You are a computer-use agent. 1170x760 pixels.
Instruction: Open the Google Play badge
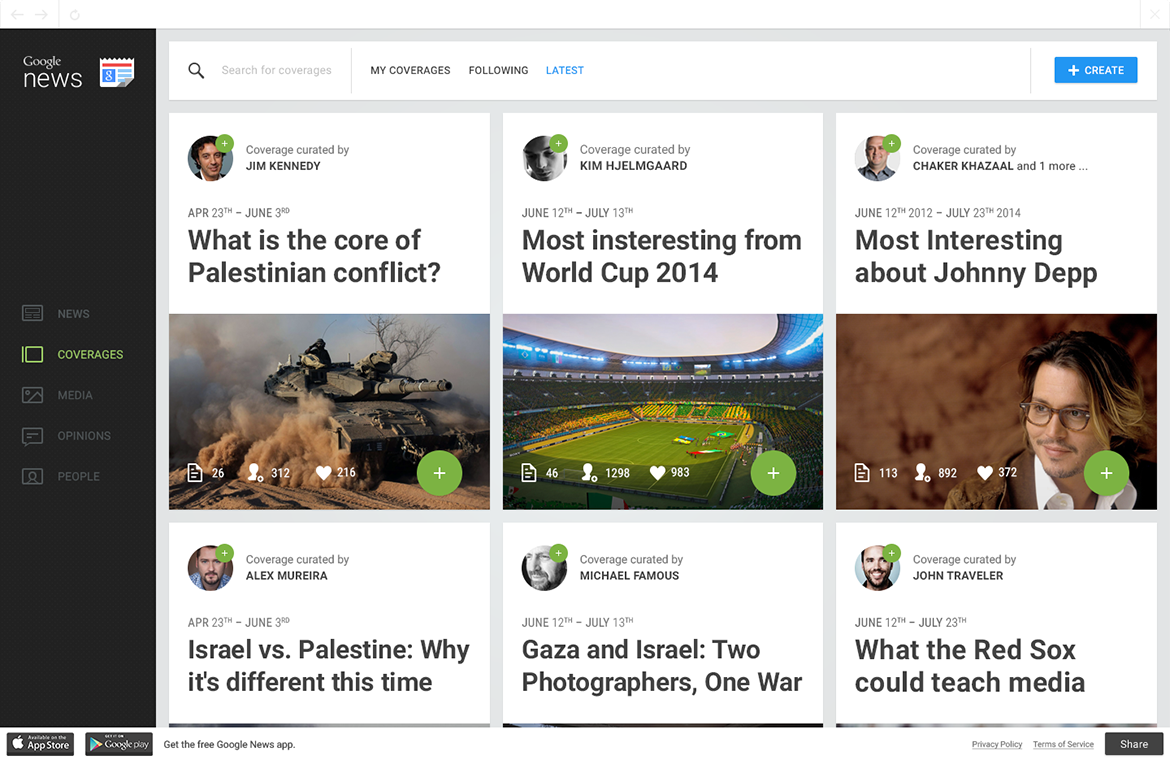click(119, 744)
